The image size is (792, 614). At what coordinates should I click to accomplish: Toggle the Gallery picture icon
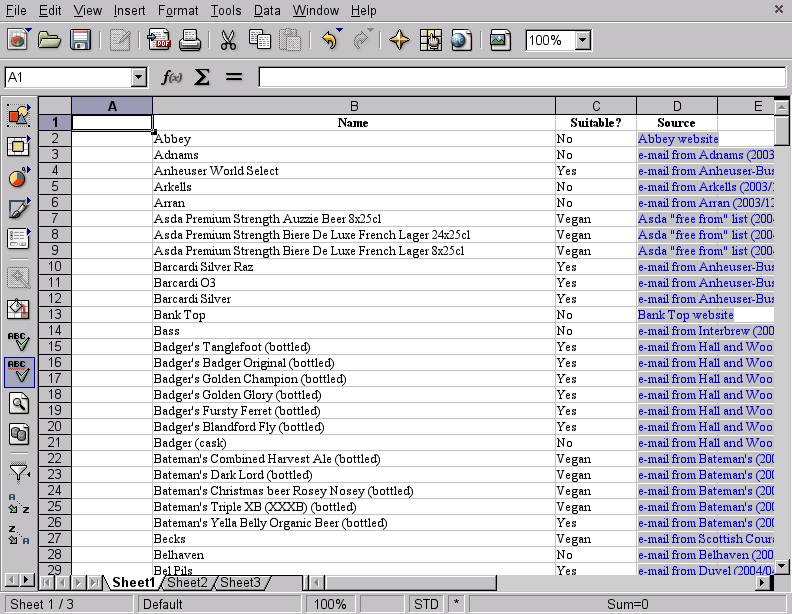pyautogui.click(x=500, y=40)
